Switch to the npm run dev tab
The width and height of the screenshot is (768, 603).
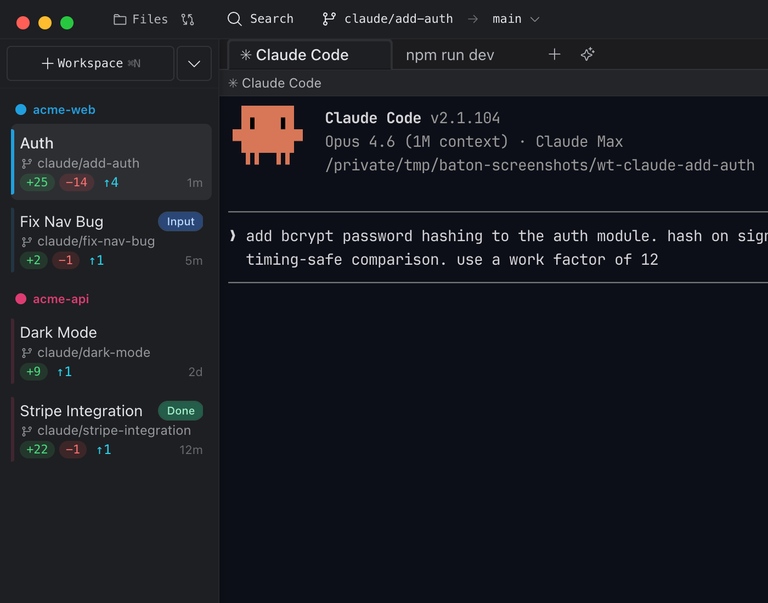[450, 55]
